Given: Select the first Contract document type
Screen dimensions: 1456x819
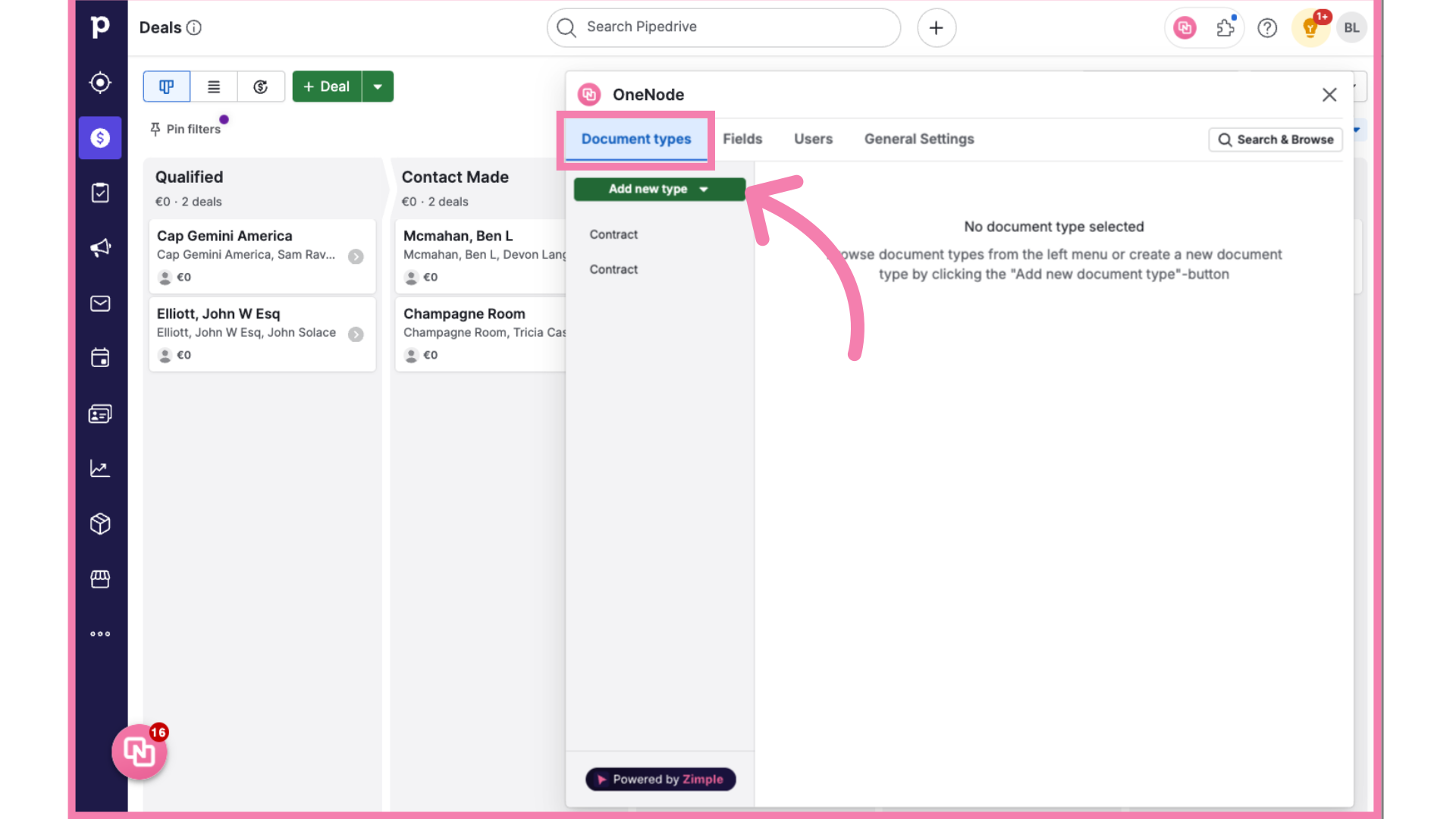Looking at the screenshot, I should pos(613,234).
